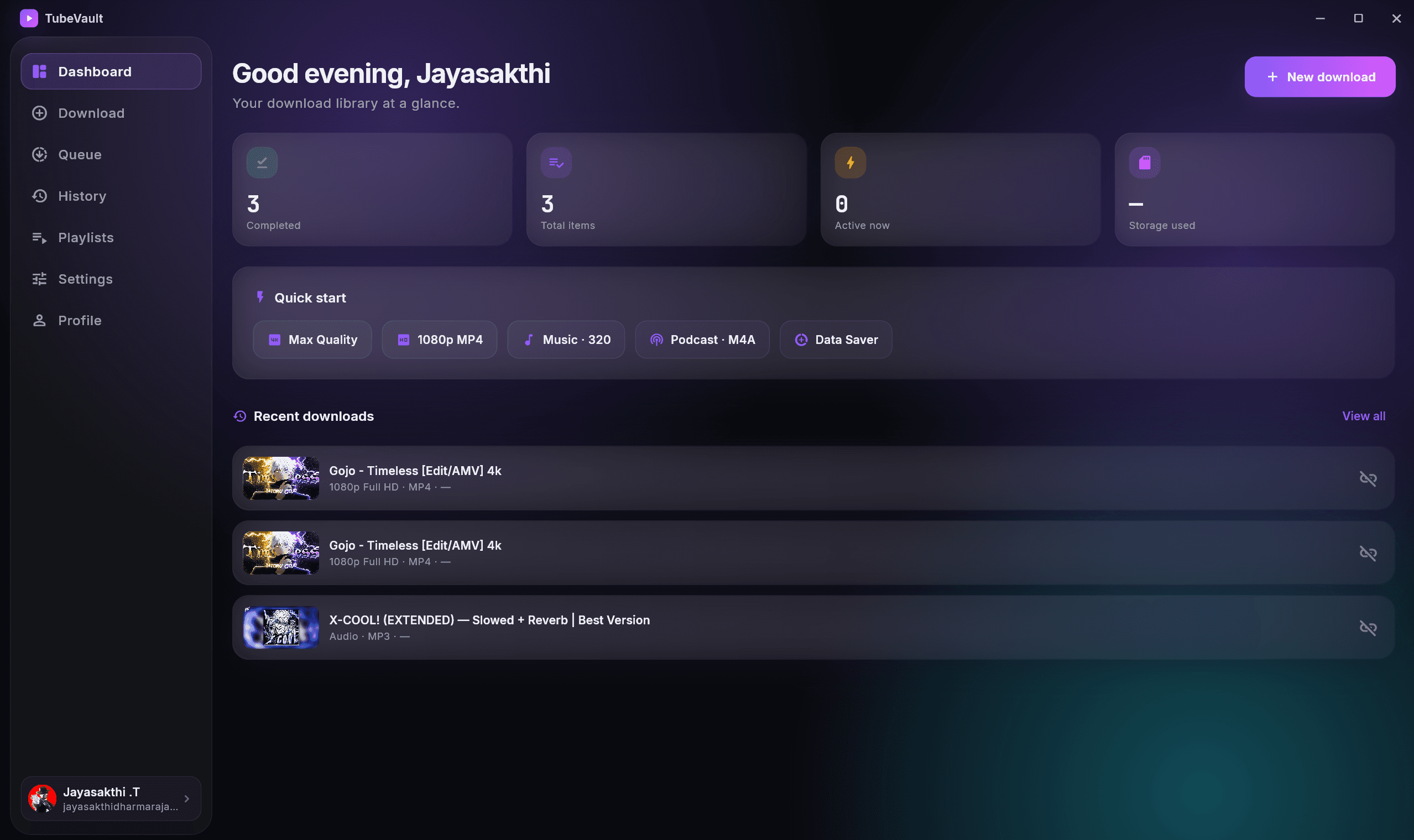1414x840 pixels.
Task: Open the View all link
Action: [x=1364, y=416]
